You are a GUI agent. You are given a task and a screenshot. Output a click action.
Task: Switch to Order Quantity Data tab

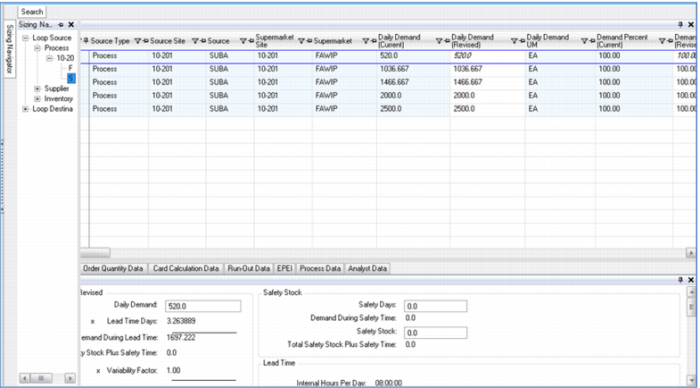(x=113, y=268)
